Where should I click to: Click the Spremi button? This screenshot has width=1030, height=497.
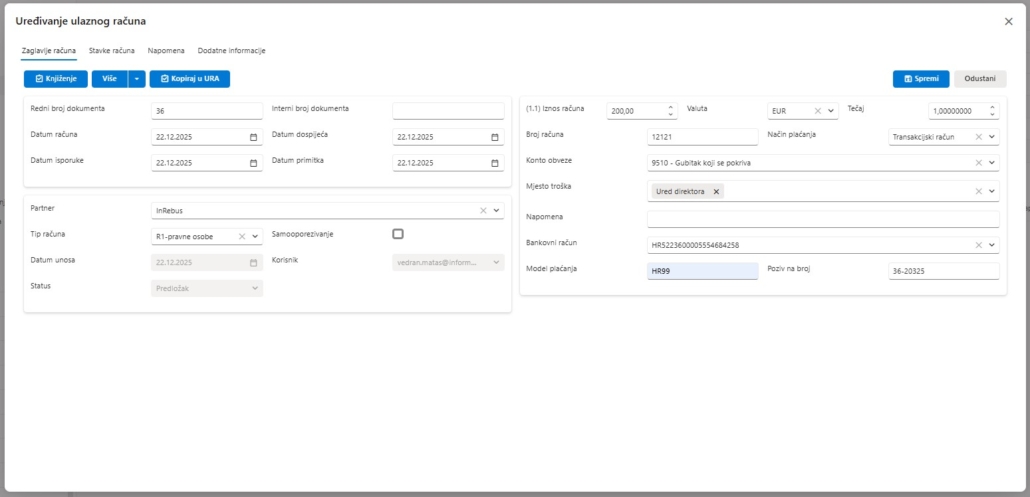[x=920, y=78]
